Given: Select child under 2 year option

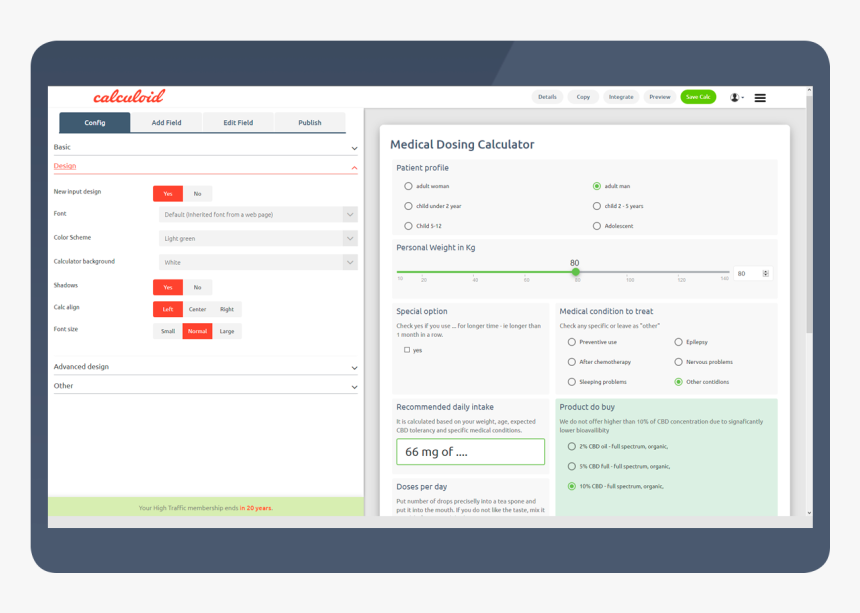Looking at the screenshot, I should point(408,206).
